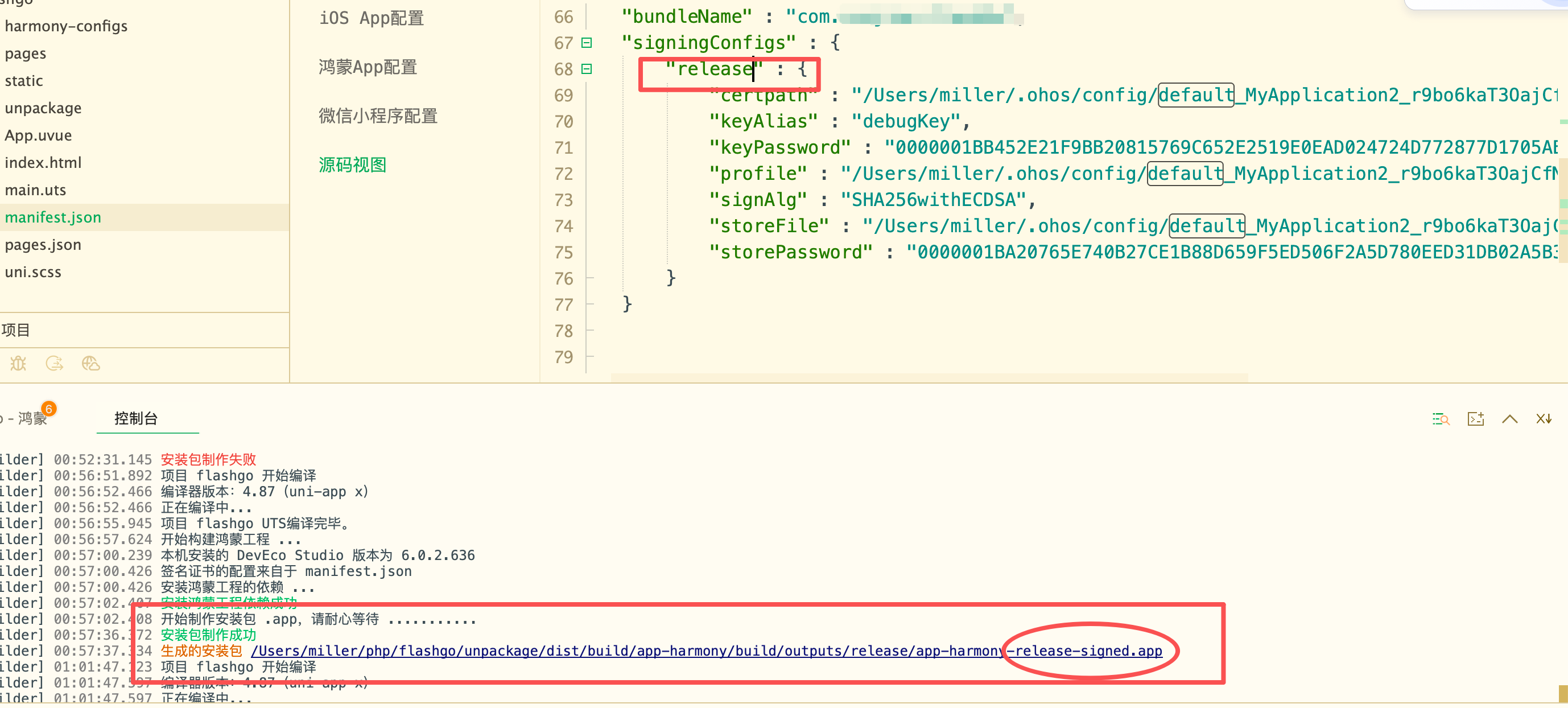This screenshot has height=708, width=1568.
Task: Click the close console X-arrow icon
Action: pyautogui.click(x=1544, y=419)
